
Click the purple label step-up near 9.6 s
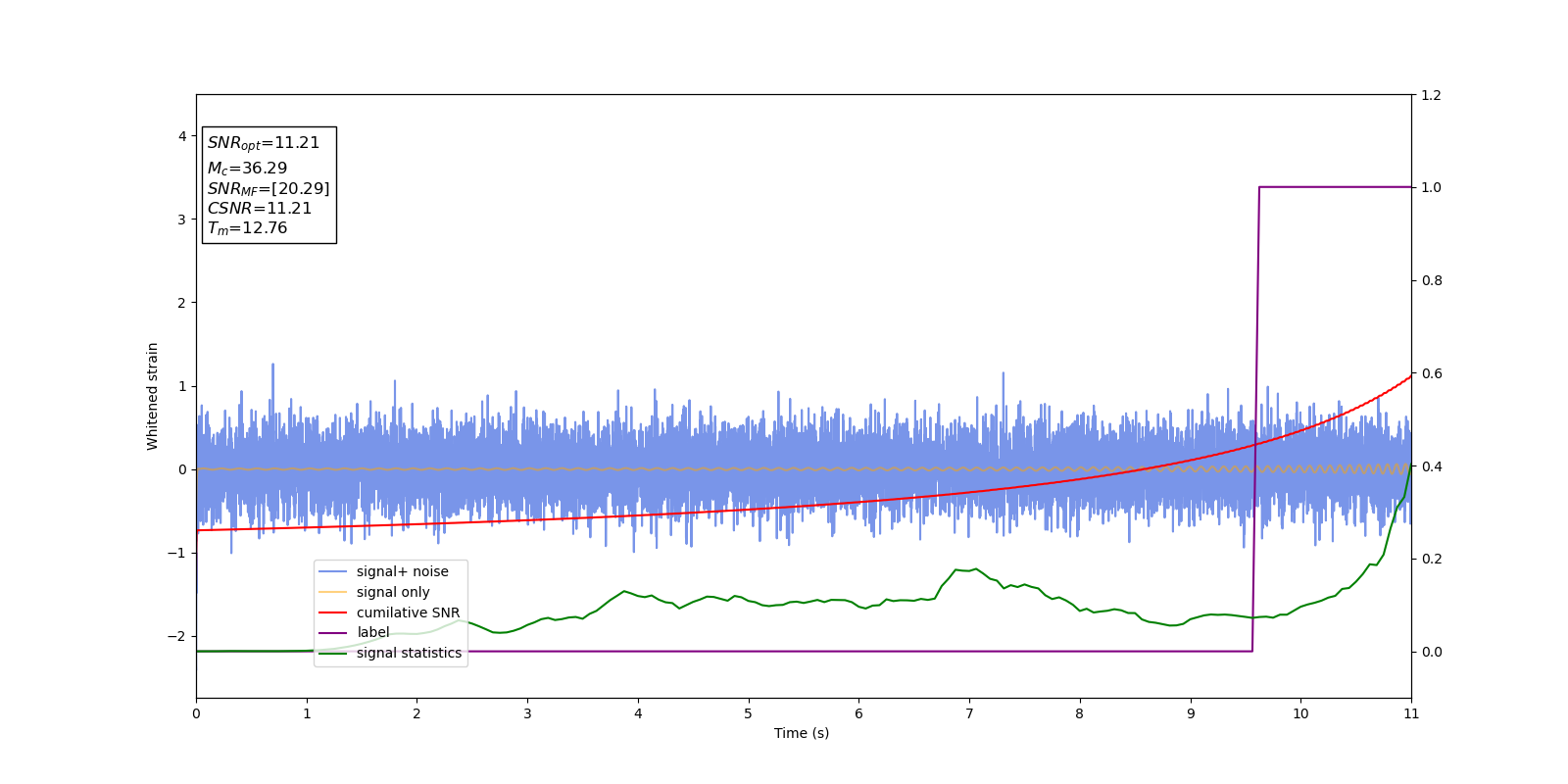point(1255,418)
